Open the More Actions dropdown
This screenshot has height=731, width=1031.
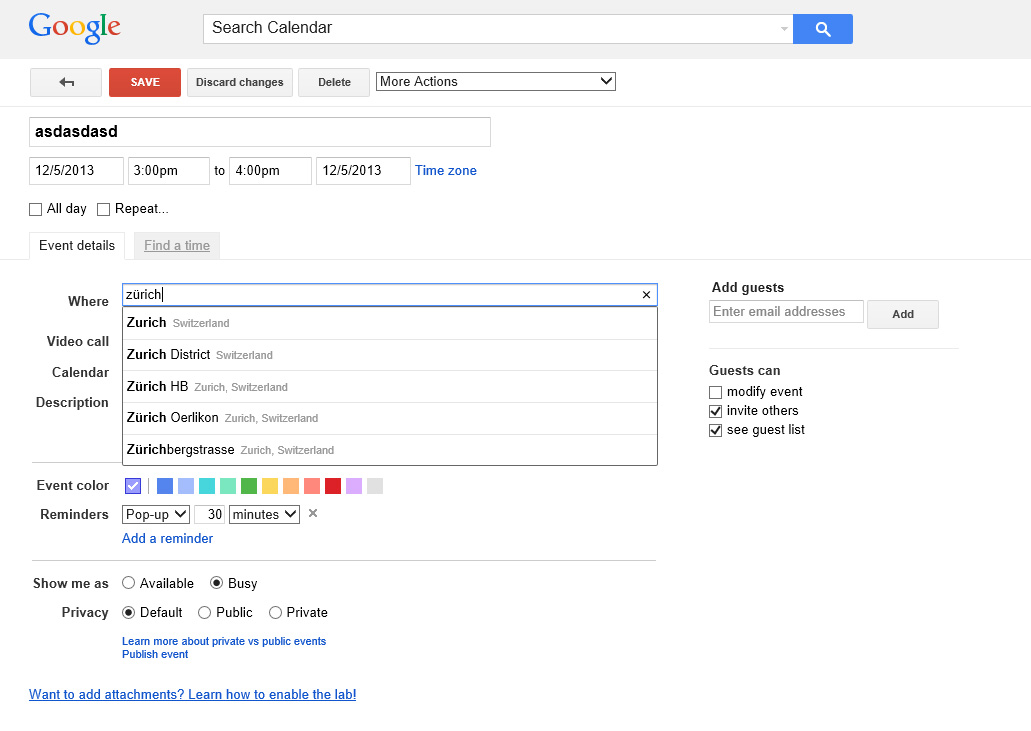pyautogui.click(x=496, y=82)
